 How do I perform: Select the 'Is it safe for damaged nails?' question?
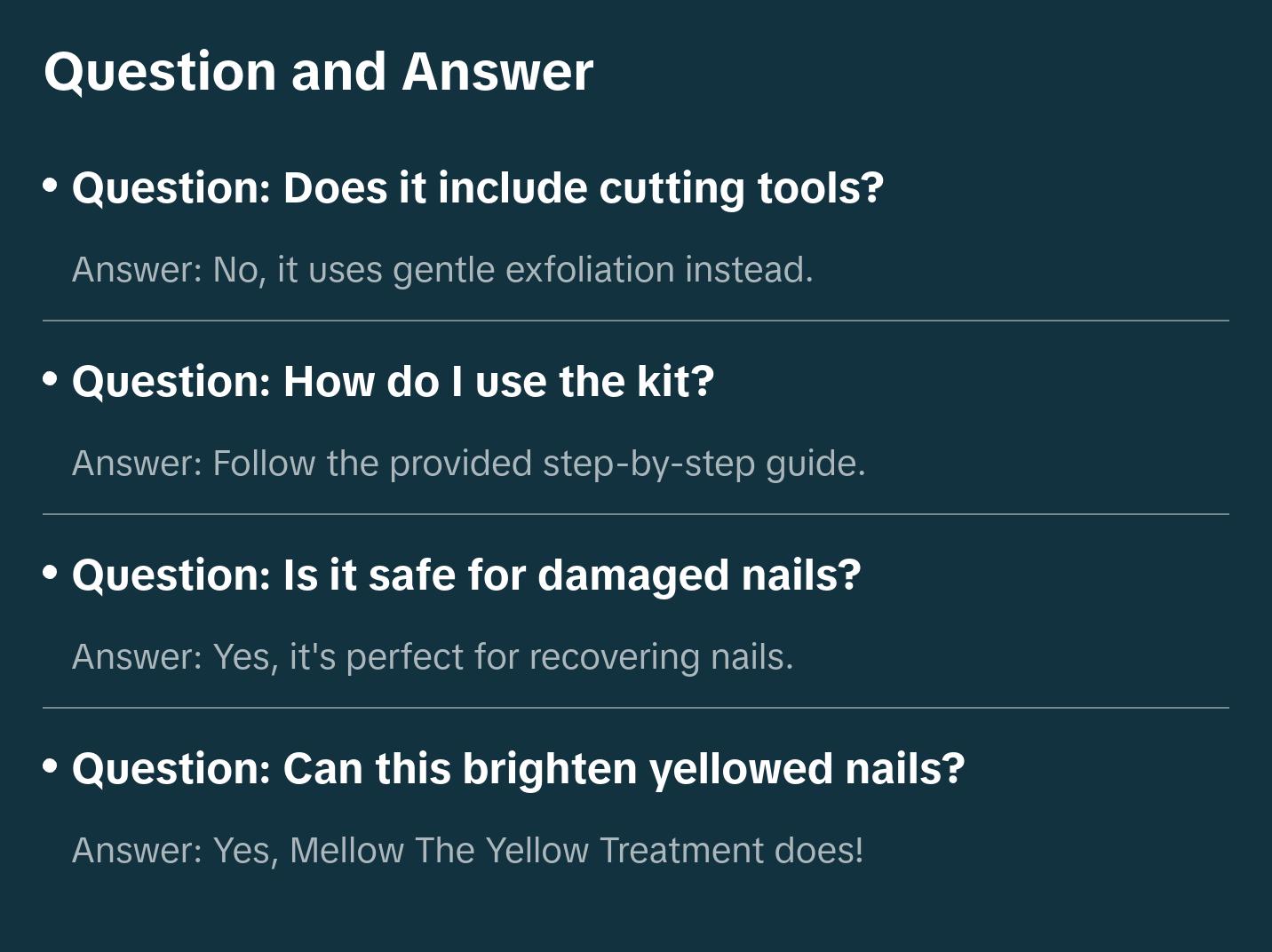[x=466, y=575]
